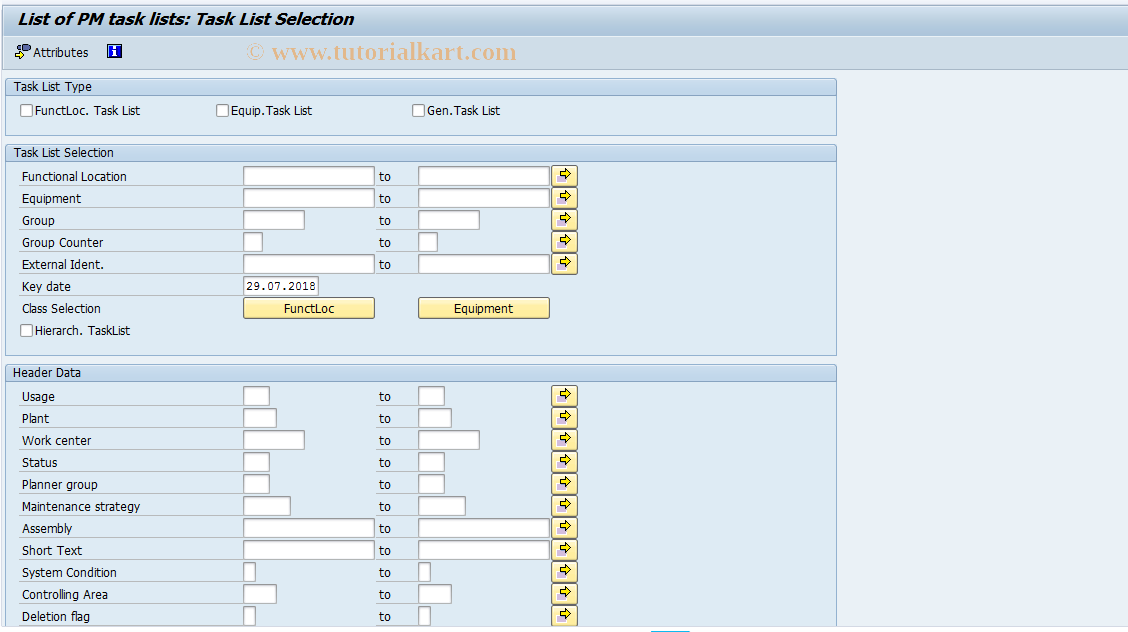Click the Usage to field

click(431, 396)
